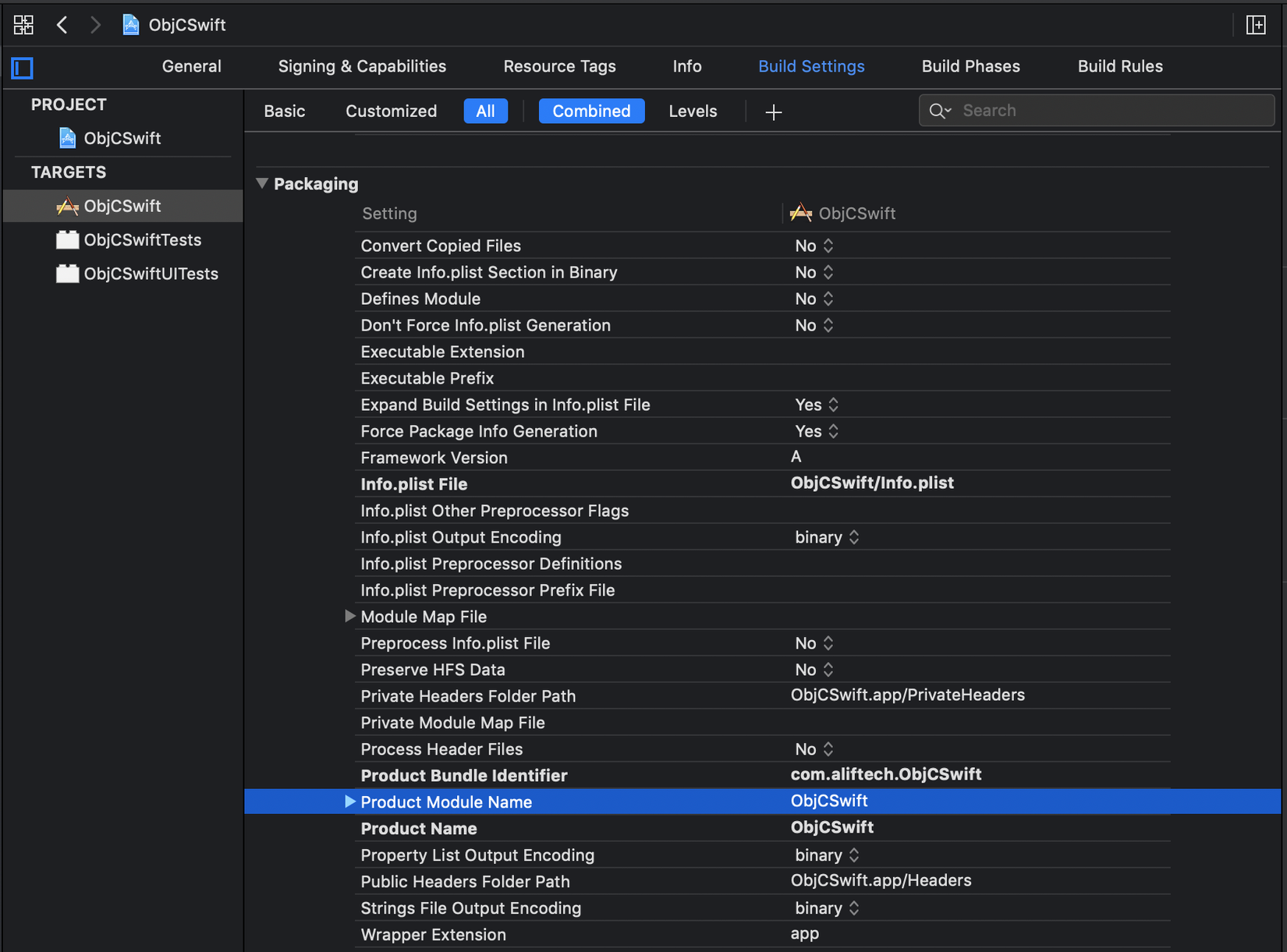Show Basic build settings

click(x=284, y=111)
